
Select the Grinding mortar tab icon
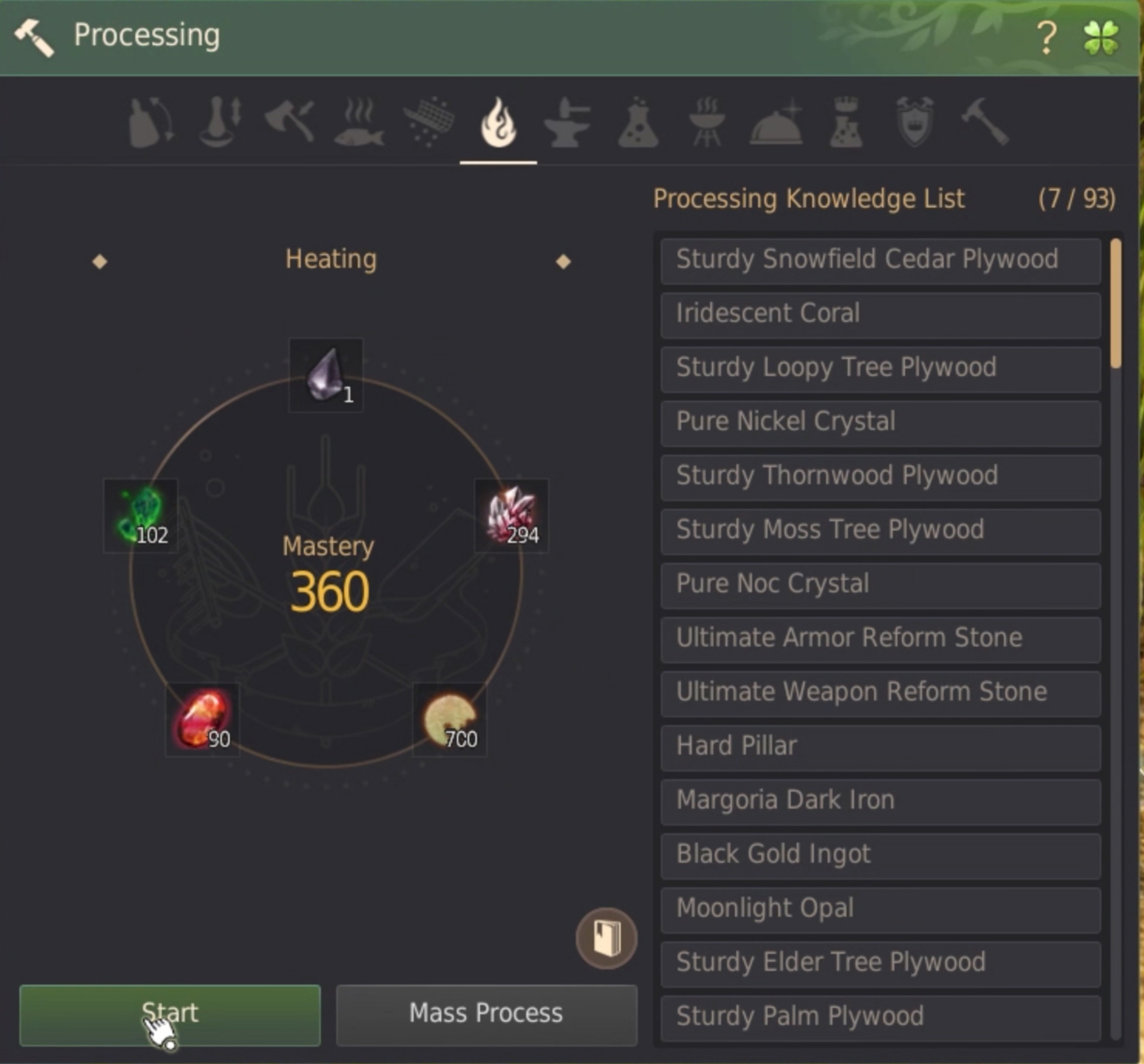(x=220, y=122)
